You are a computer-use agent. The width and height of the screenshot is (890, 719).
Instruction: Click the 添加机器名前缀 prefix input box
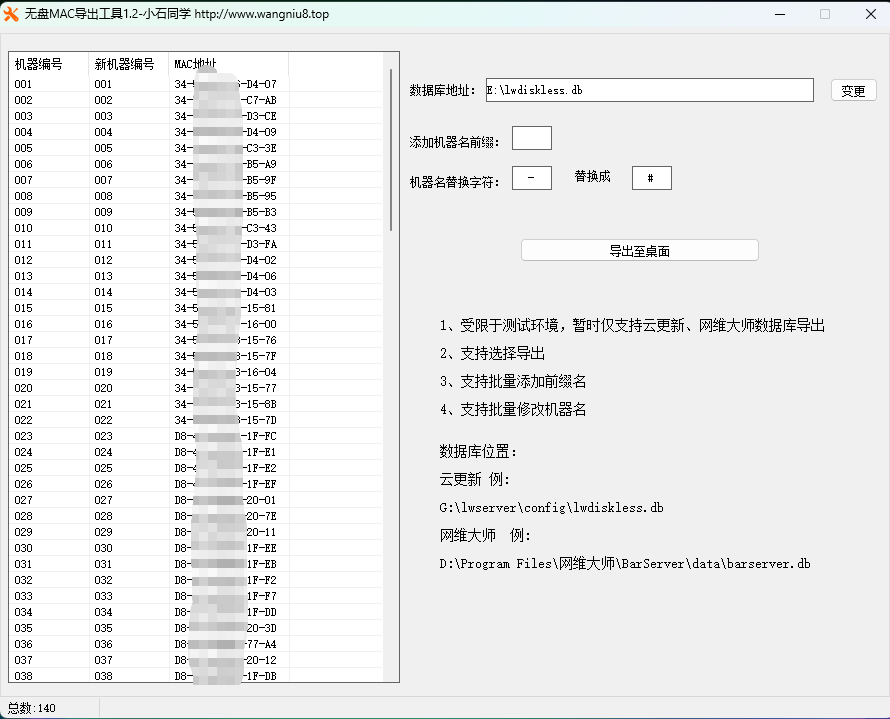(x=531, y=138)
